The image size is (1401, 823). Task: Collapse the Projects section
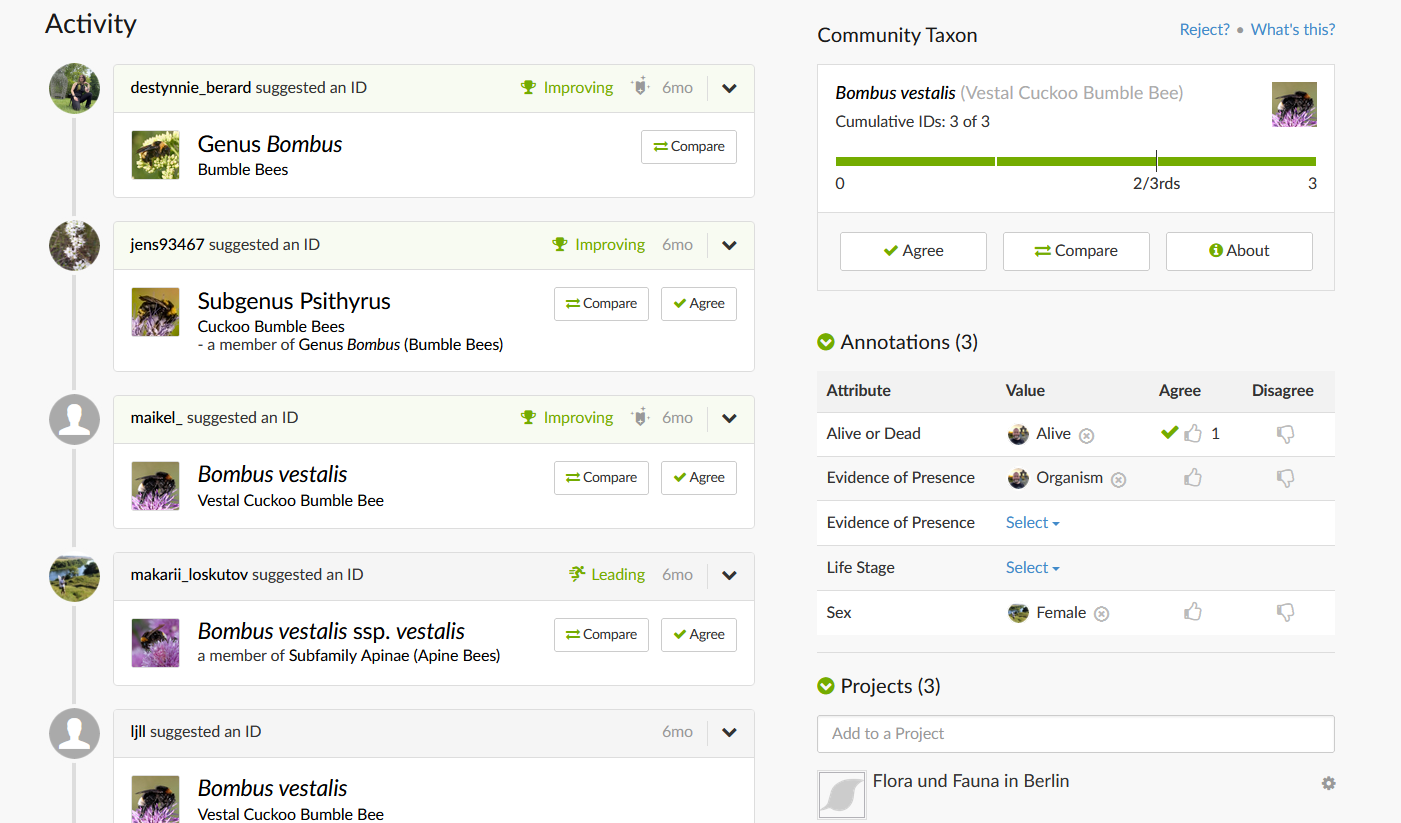(x=826, y=686)
